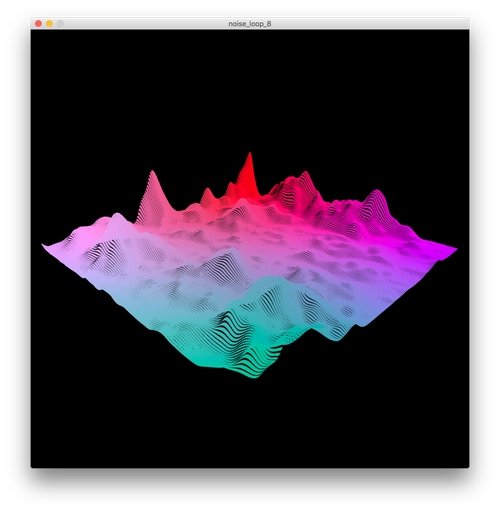The width and height of the screenshot is (500, 512).
Task: Click the grayed-out zoom window button
Action: (60, 24)
